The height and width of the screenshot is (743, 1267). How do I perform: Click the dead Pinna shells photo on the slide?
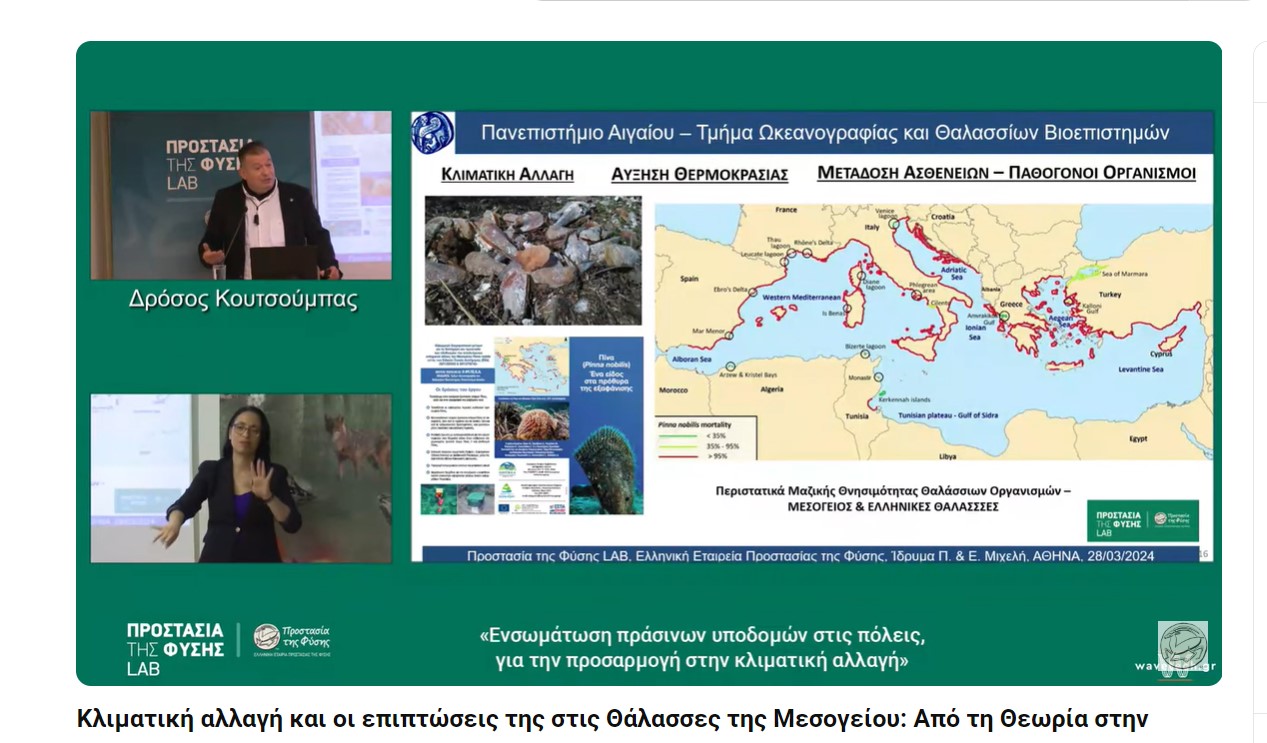(x=533, y=260)
